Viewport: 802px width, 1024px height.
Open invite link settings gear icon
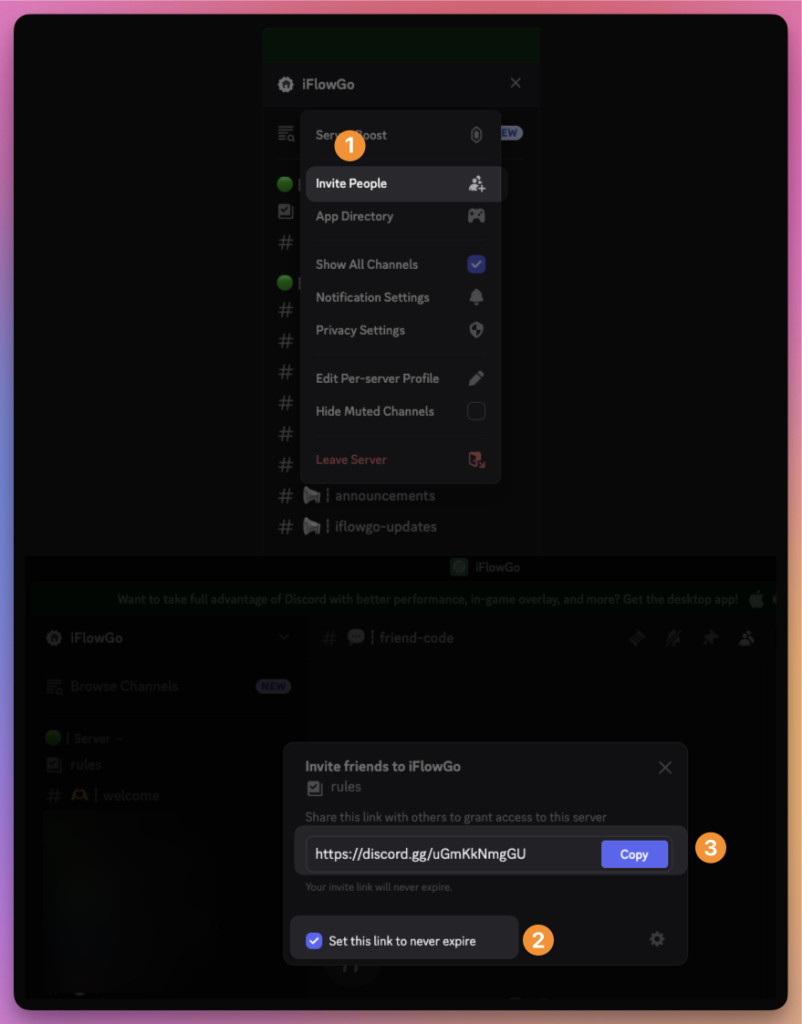tap(657, 939)
